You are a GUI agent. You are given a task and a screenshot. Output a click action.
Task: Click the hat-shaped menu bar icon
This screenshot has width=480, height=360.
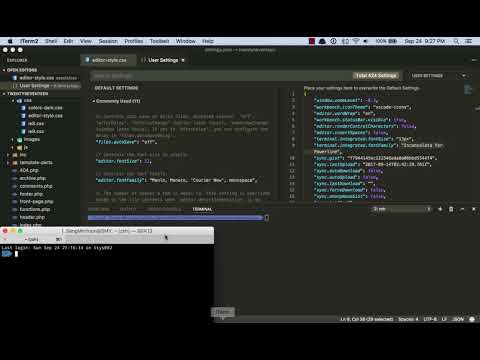pos(322,41)
